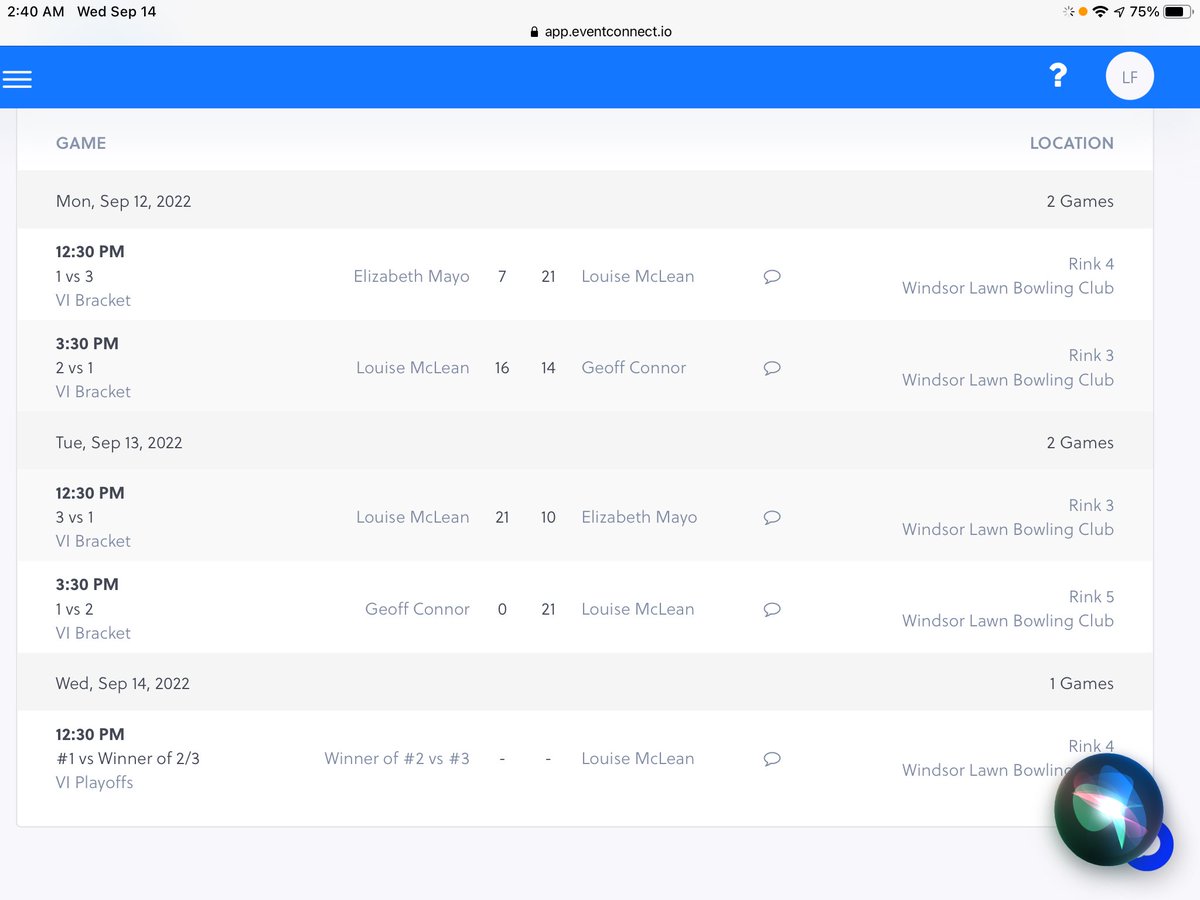The height and width of the screenshot is (900, 1200).
Task: Open comment for Louise McLean 16-14 game
Action: point(772,368)
